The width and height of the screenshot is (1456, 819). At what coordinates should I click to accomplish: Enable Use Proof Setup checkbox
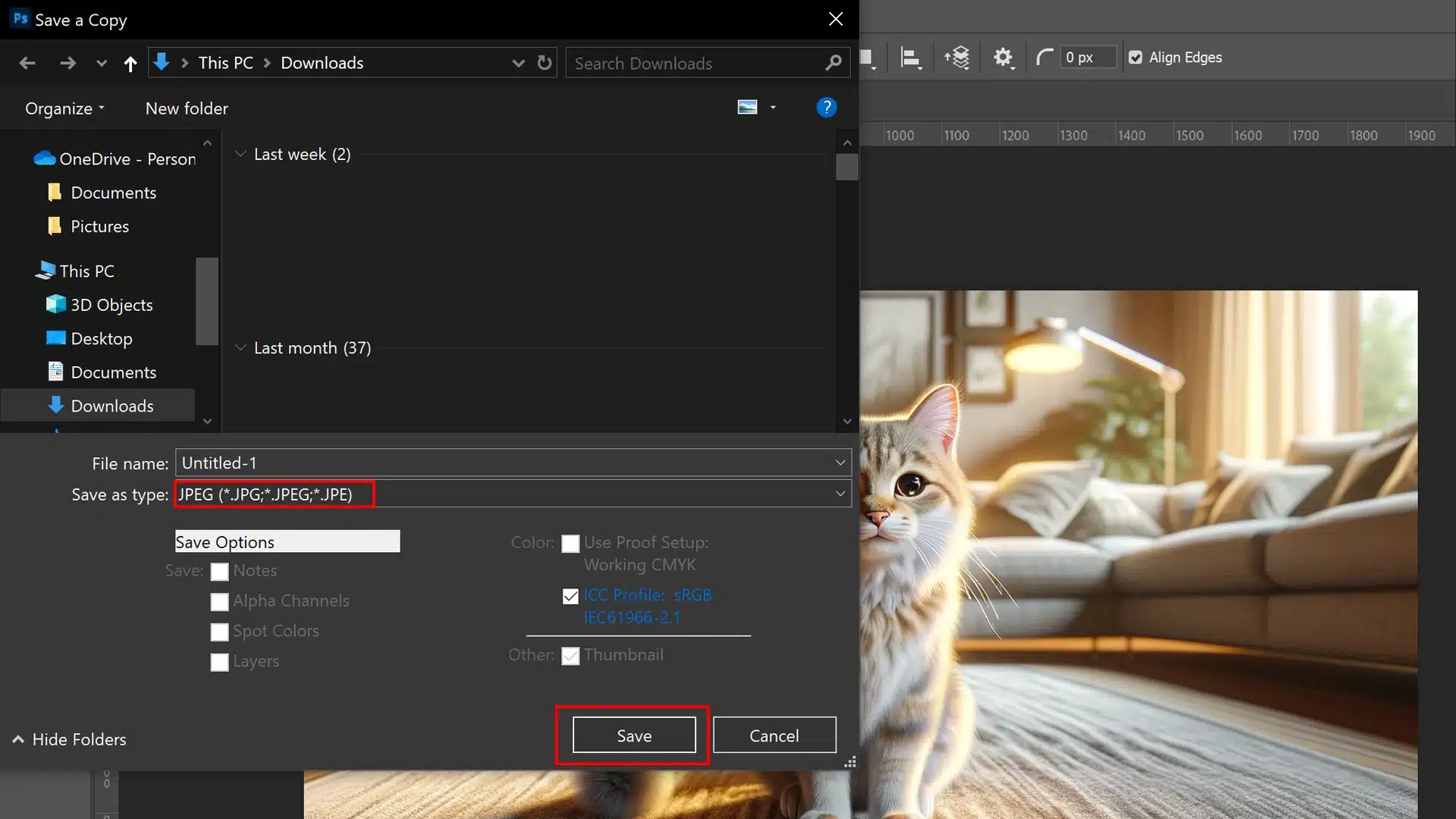coord(570,543)
